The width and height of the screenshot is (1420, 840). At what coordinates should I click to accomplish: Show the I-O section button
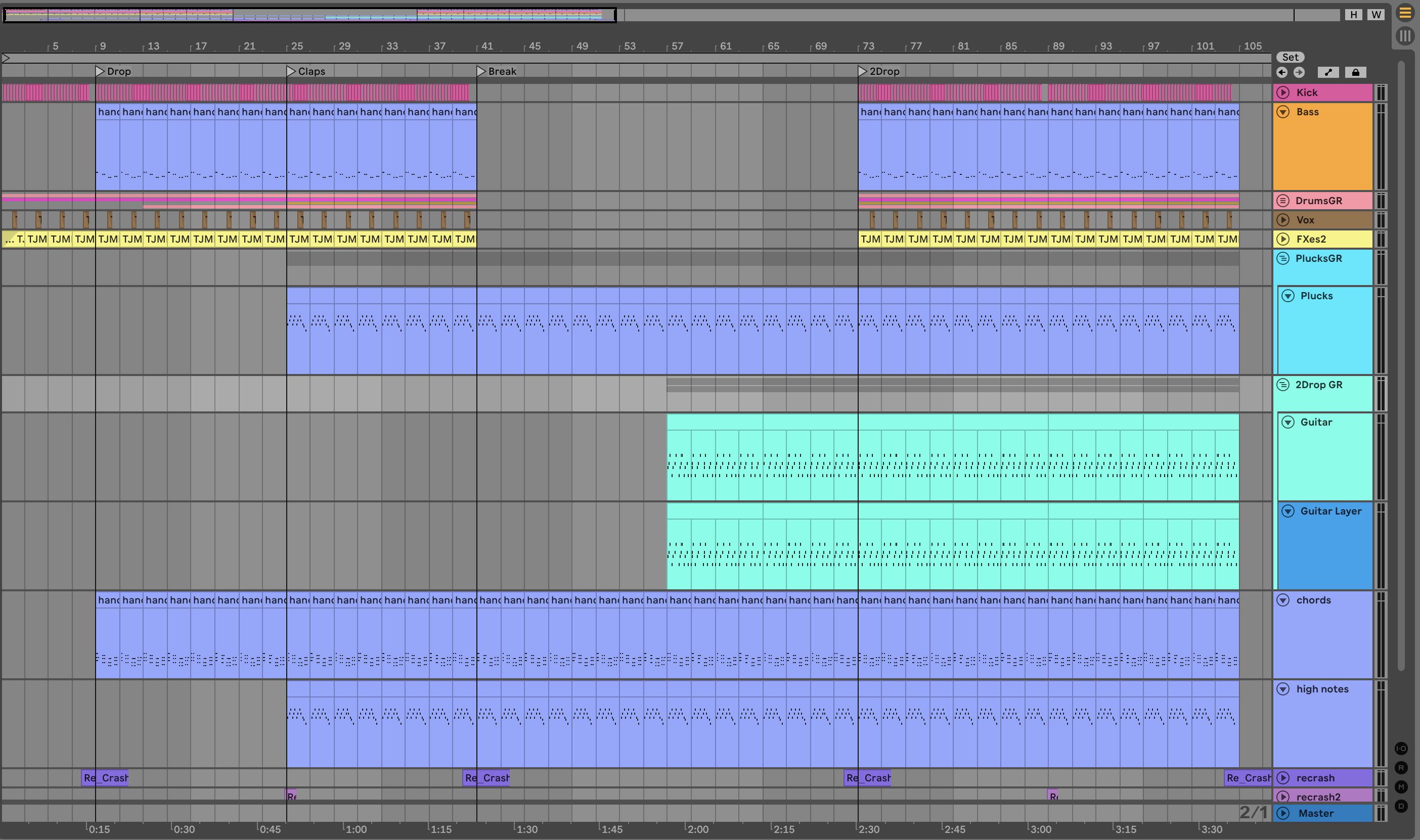point(1401,749)
